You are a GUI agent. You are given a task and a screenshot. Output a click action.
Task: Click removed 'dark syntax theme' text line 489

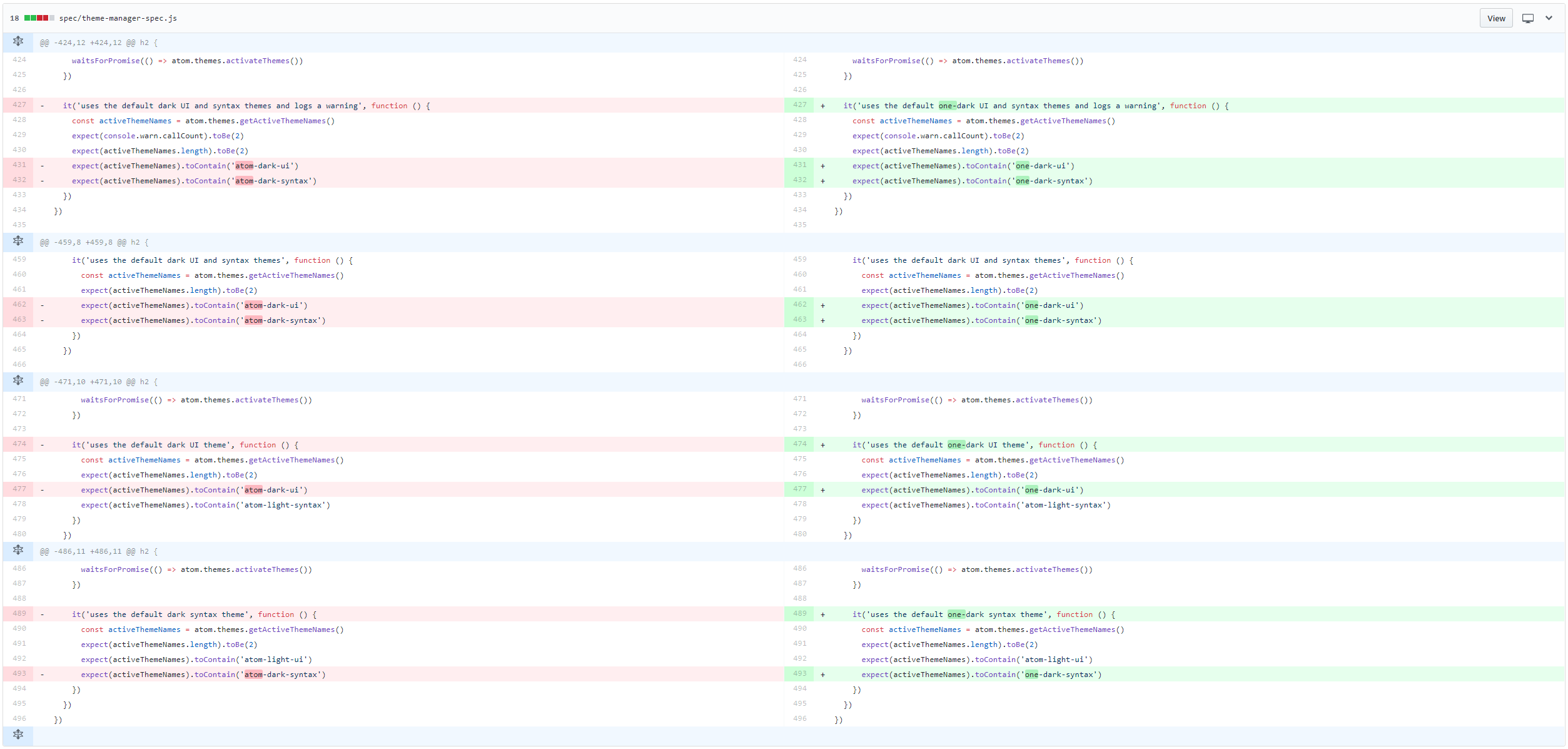(206, 614)
